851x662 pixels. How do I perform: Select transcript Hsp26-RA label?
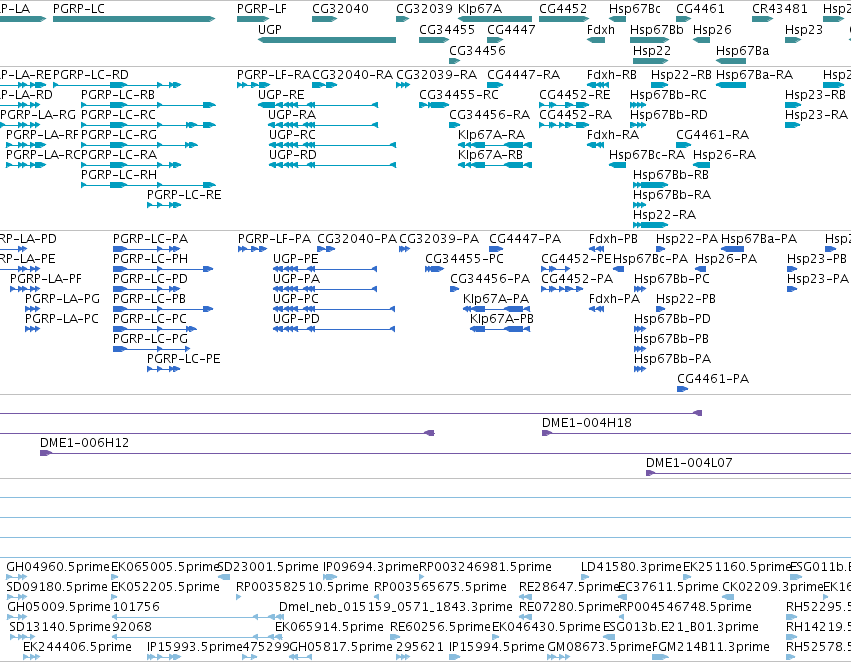click(725, 155)
